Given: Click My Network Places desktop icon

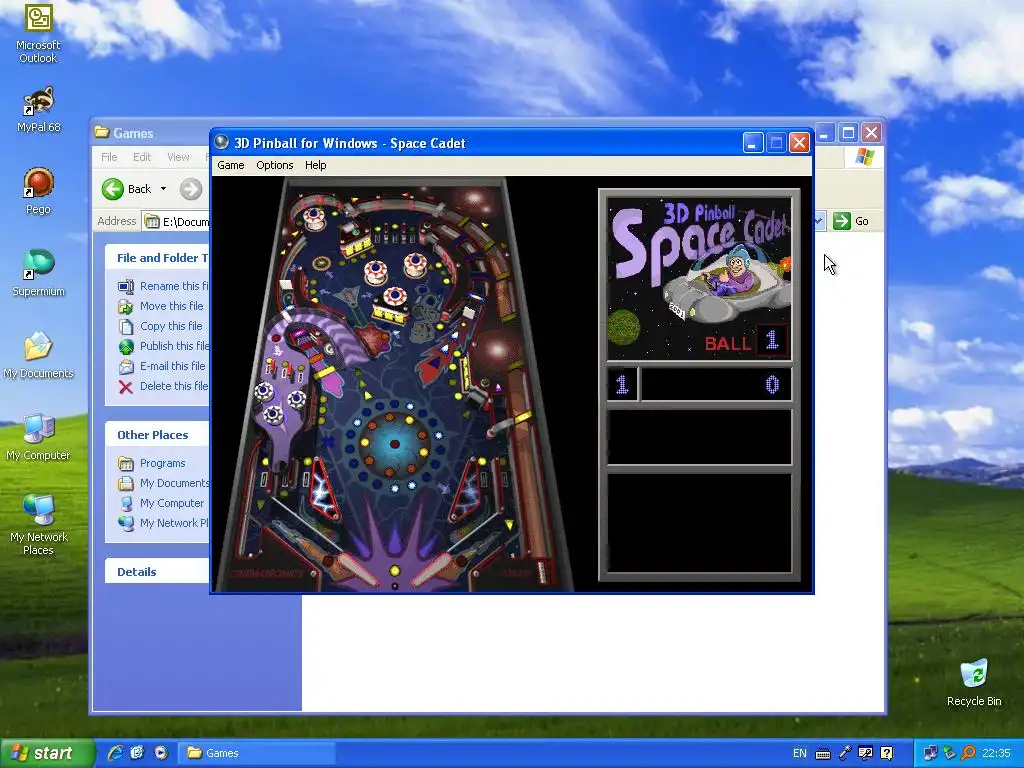Looking at the screenshot, I should [38, 526].
